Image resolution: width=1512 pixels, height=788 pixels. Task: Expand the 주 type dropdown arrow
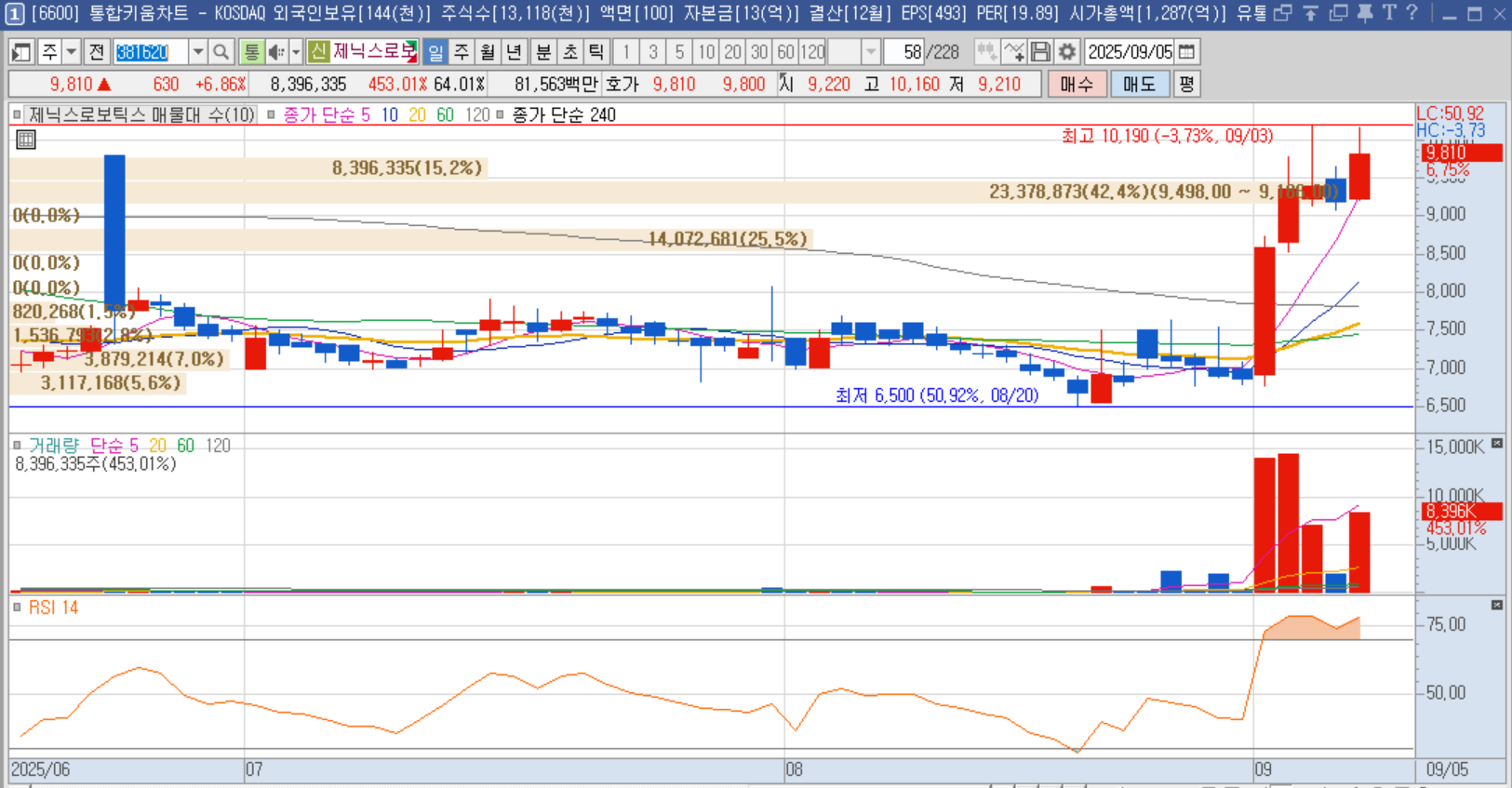coord(72,52)
